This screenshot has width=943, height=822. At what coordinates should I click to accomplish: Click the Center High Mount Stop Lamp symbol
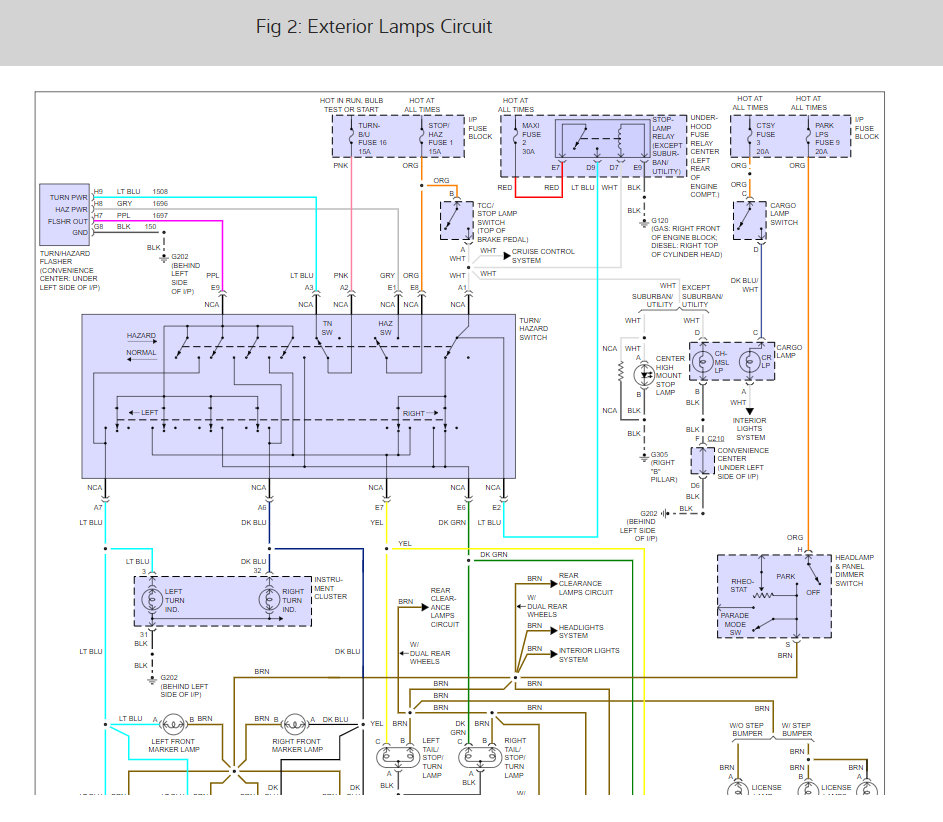point(644,375)
